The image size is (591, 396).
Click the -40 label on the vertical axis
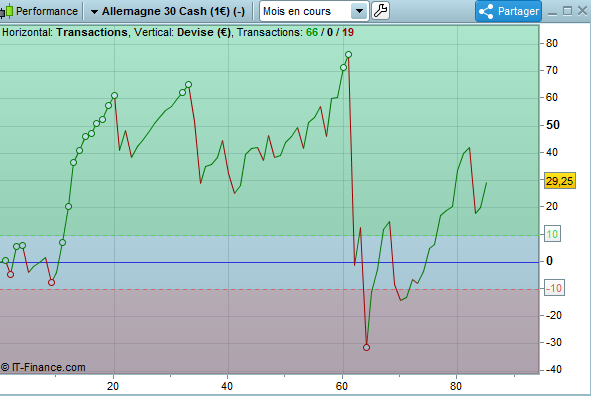click(553, 369)
